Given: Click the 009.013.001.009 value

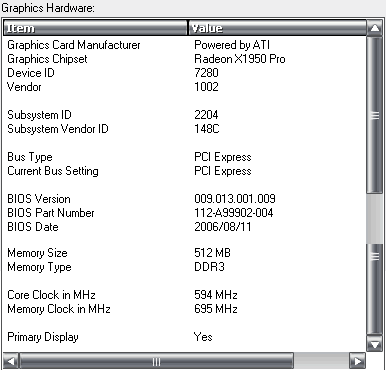Looking at the screenshot, I should coord(235,199).
